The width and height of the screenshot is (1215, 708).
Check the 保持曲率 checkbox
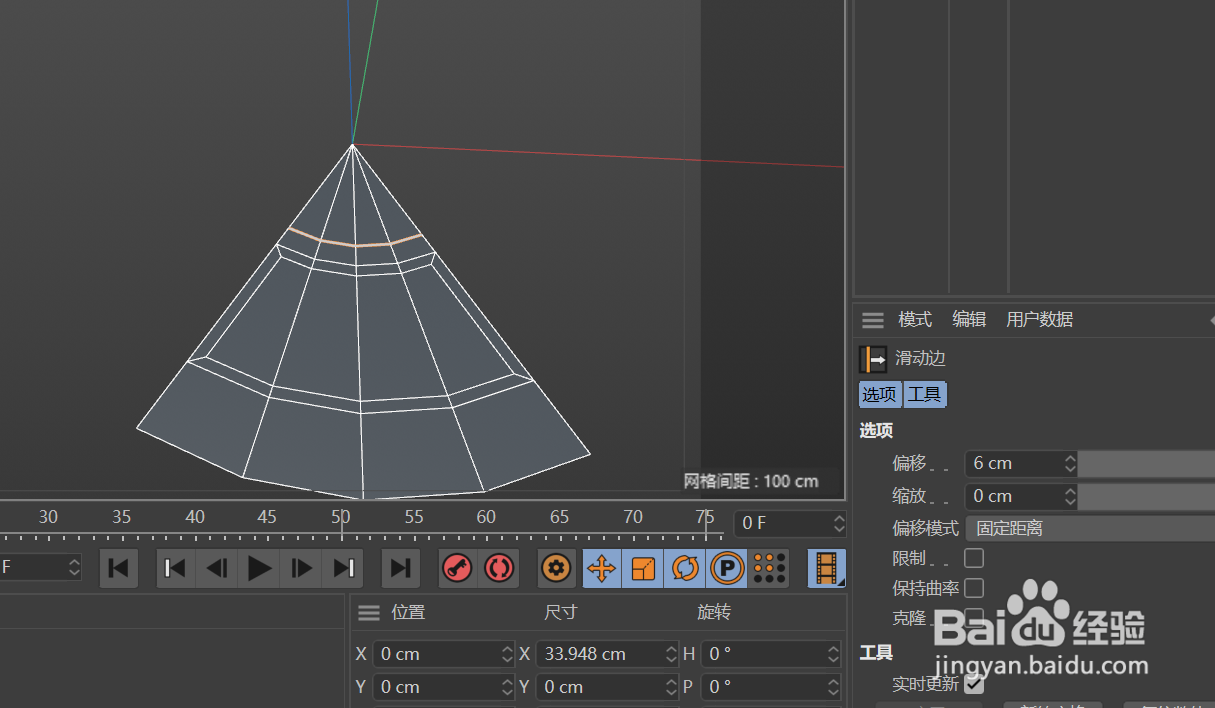pyautogui.click(x=974, y=588)
